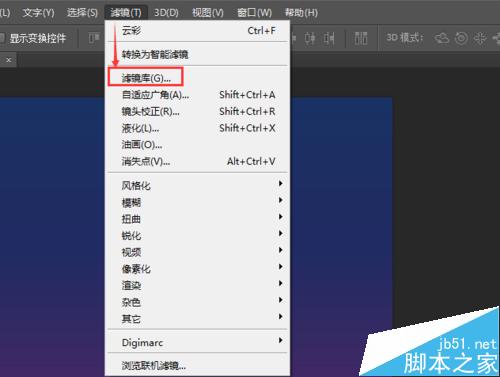Expand the 杂色 submenu
Viewport: 500px width, 377px height.
click(197, 302)
